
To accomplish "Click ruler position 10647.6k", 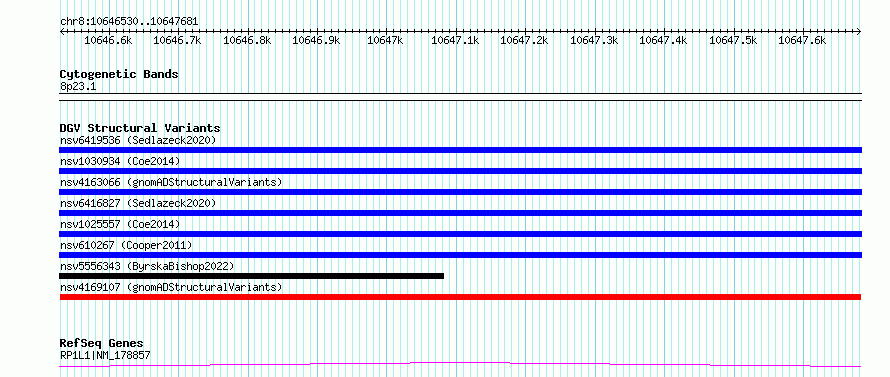I will [802, 40].
